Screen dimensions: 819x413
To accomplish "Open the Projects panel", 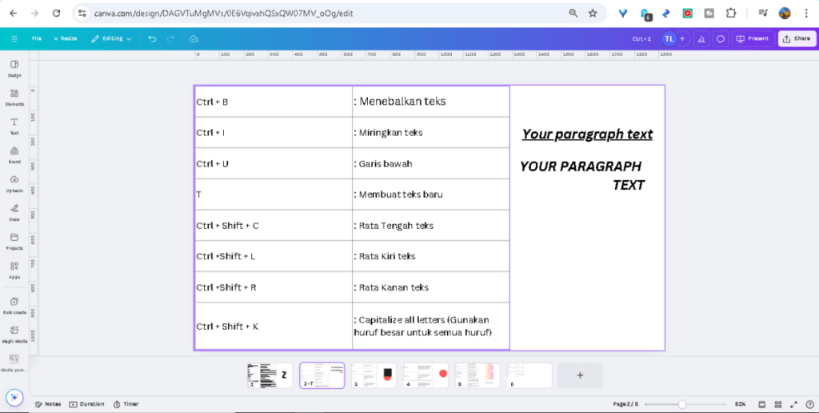I will (x=14, y=241).
